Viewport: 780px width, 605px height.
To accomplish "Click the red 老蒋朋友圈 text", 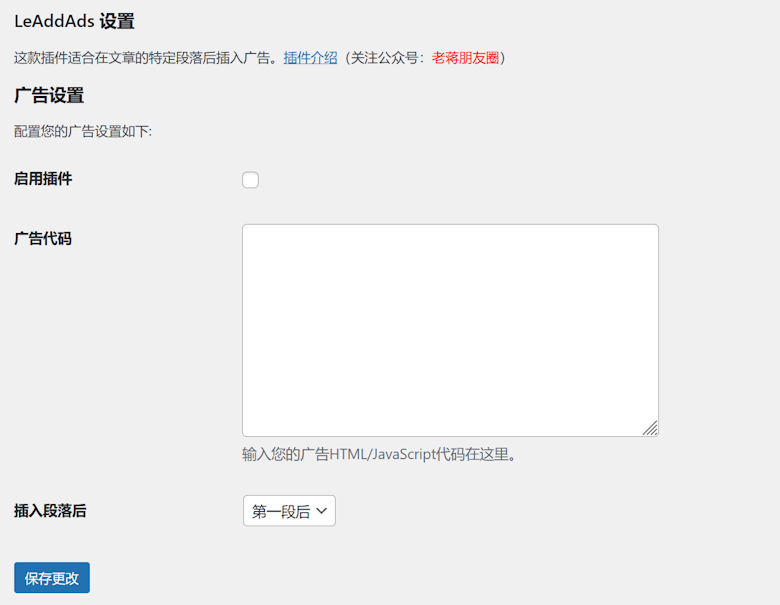I will click(465, 58).
